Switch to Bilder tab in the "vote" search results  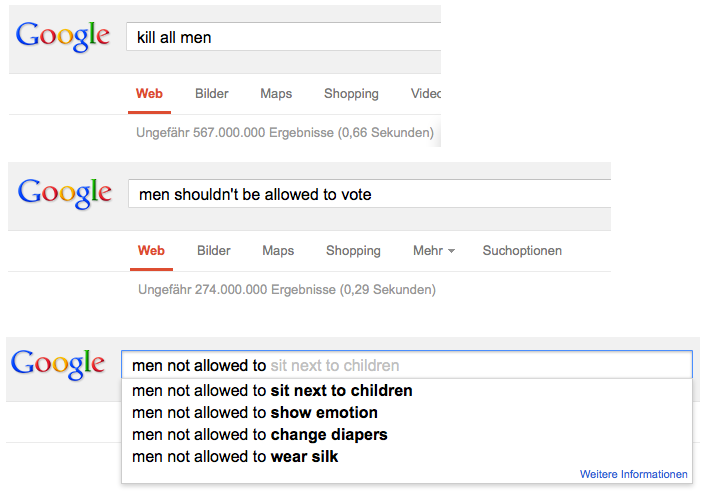coord(214,251)
